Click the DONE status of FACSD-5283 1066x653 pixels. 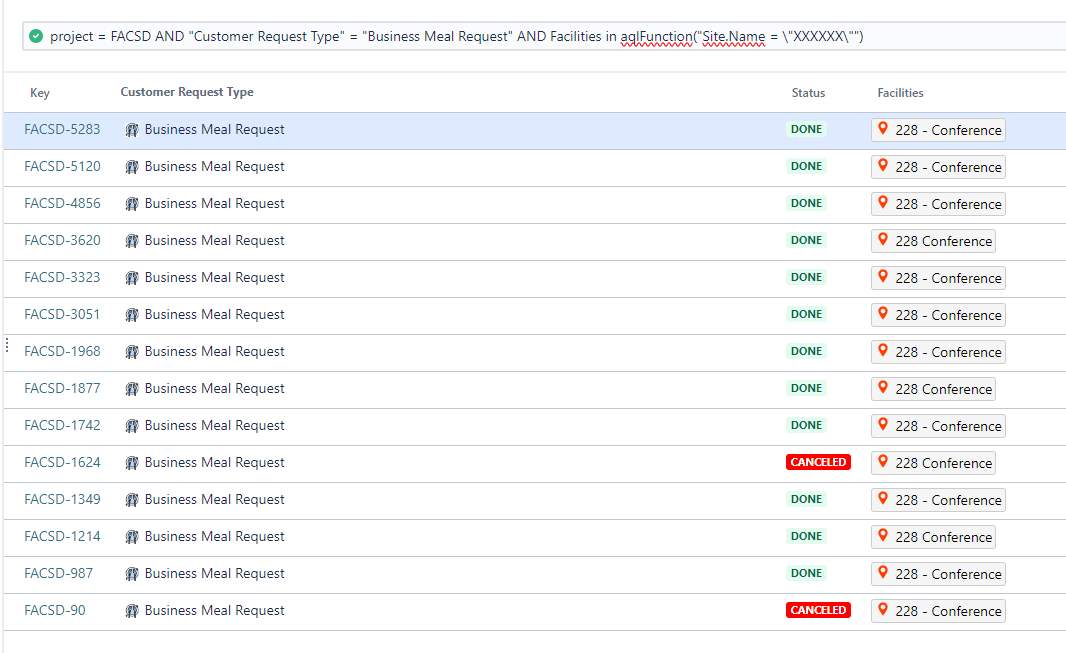coord(806,129)
